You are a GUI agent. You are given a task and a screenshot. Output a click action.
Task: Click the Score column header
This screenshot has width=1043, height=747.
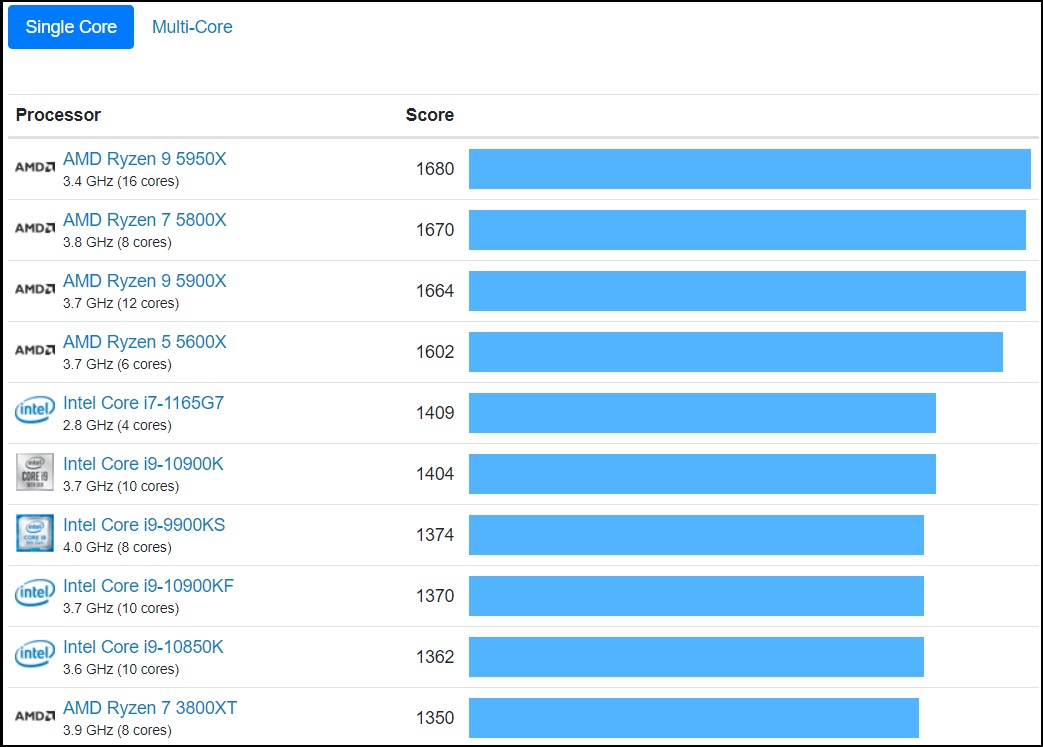430,115
